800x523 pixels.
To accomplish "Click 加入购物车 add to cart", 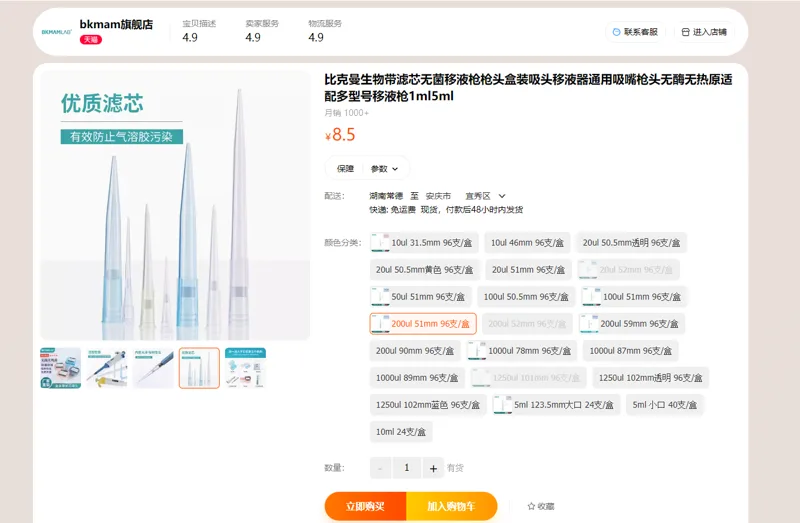I will pos(452,506).
